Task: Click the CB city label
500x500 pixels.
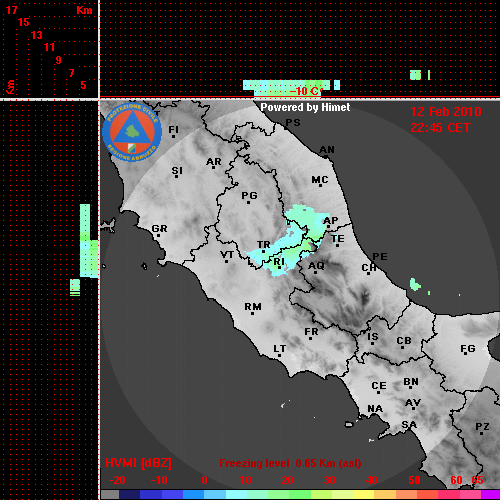Action: 404,341
